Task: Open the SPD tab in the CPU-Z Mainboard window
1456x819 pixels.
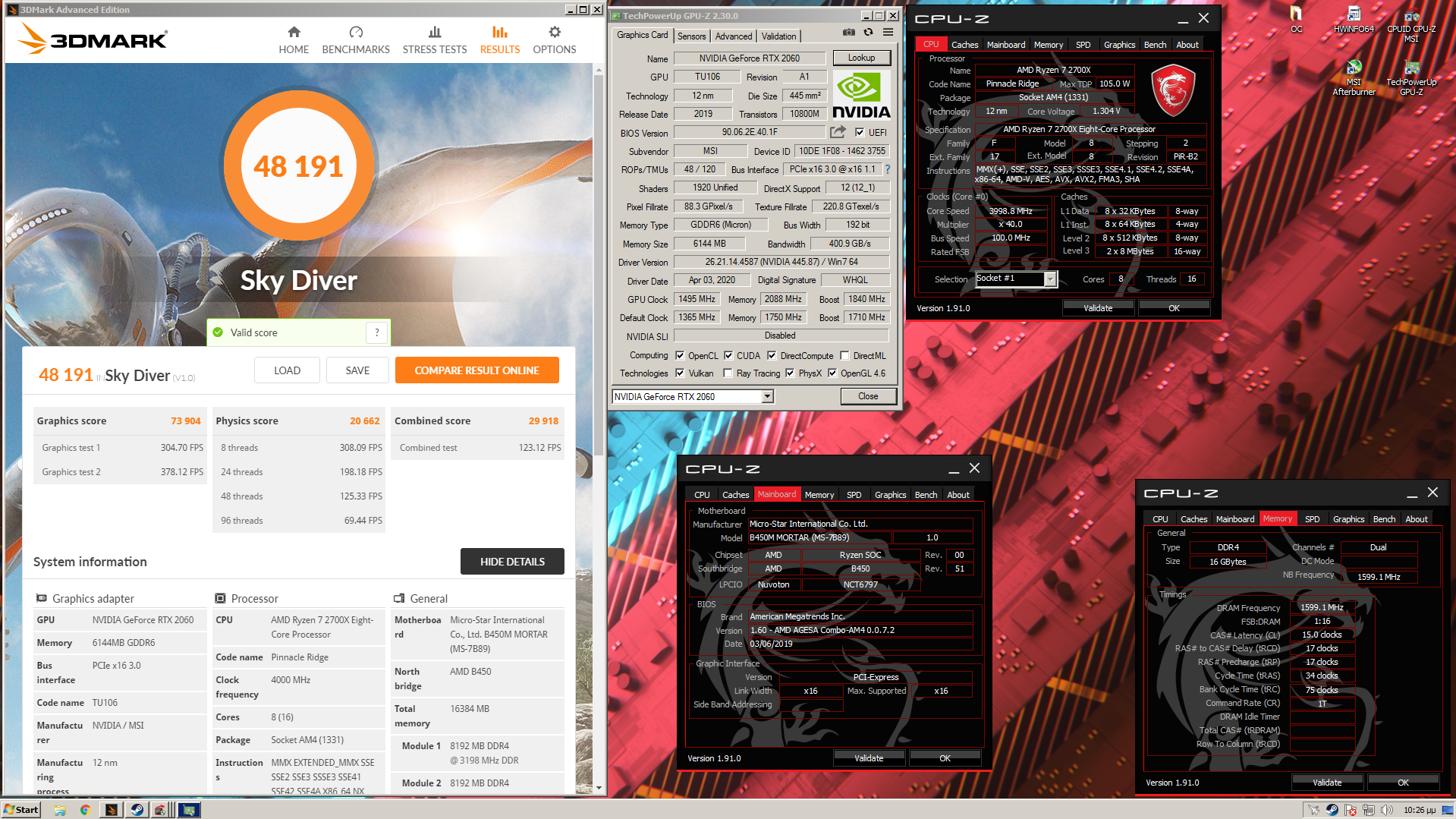Action: (854, 495)
